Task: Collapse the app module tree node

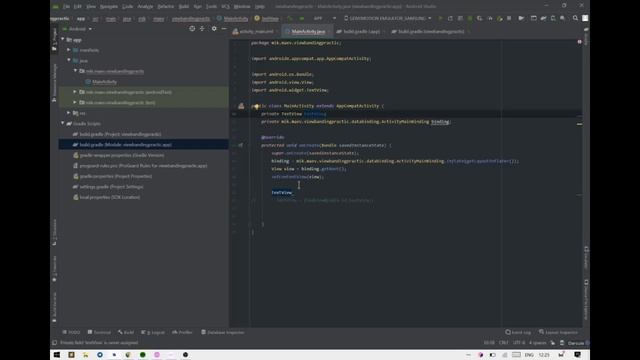Action: click(x=63, y=40)
